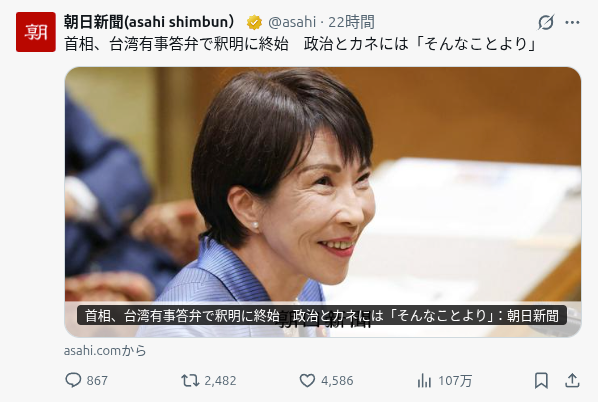Open the 朝日新聞(asahi shimbun) account name

coord(149,22)
